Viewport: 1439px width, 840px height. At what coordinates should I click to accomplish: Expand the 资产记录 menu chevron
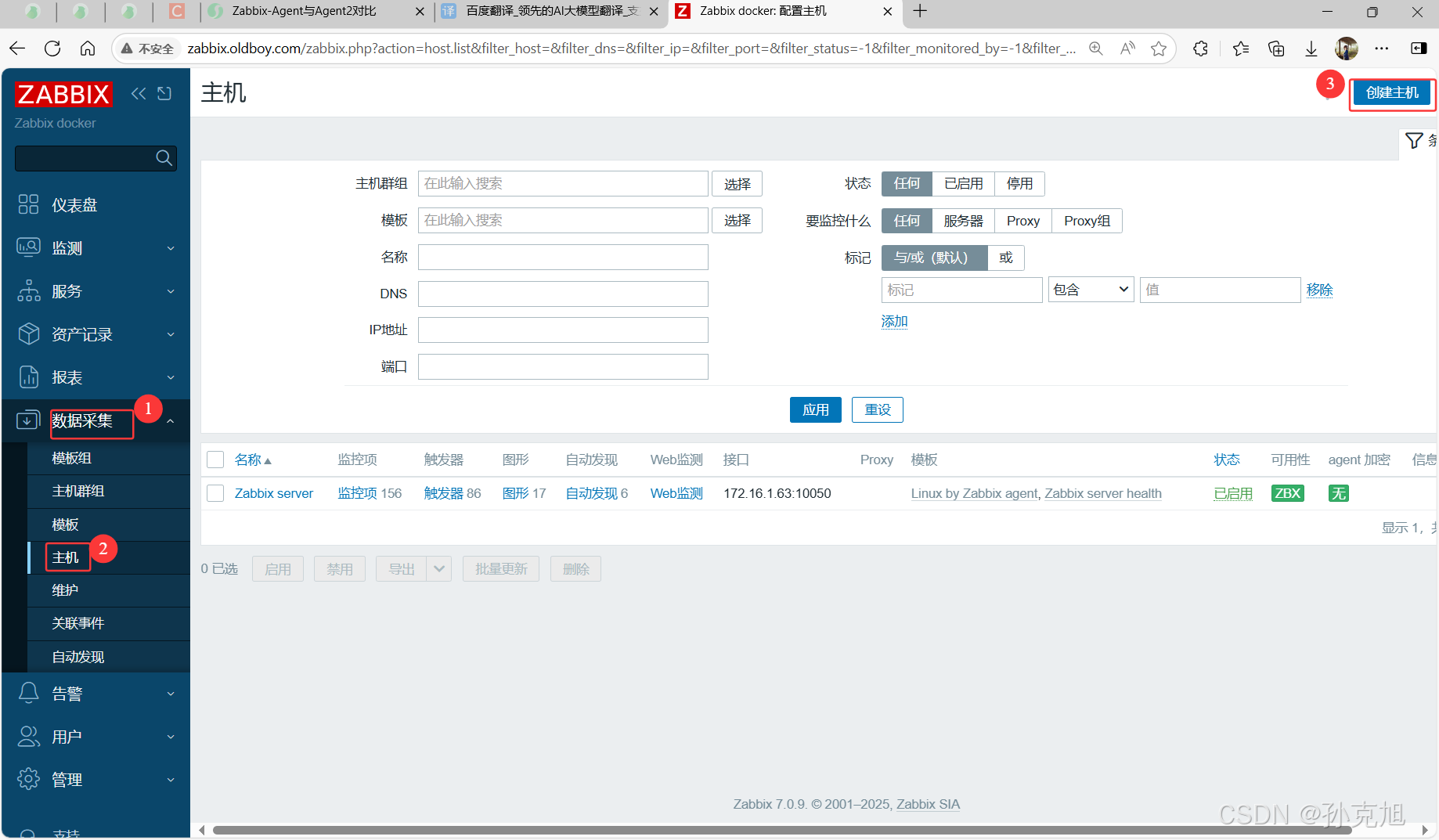point(171,334)
